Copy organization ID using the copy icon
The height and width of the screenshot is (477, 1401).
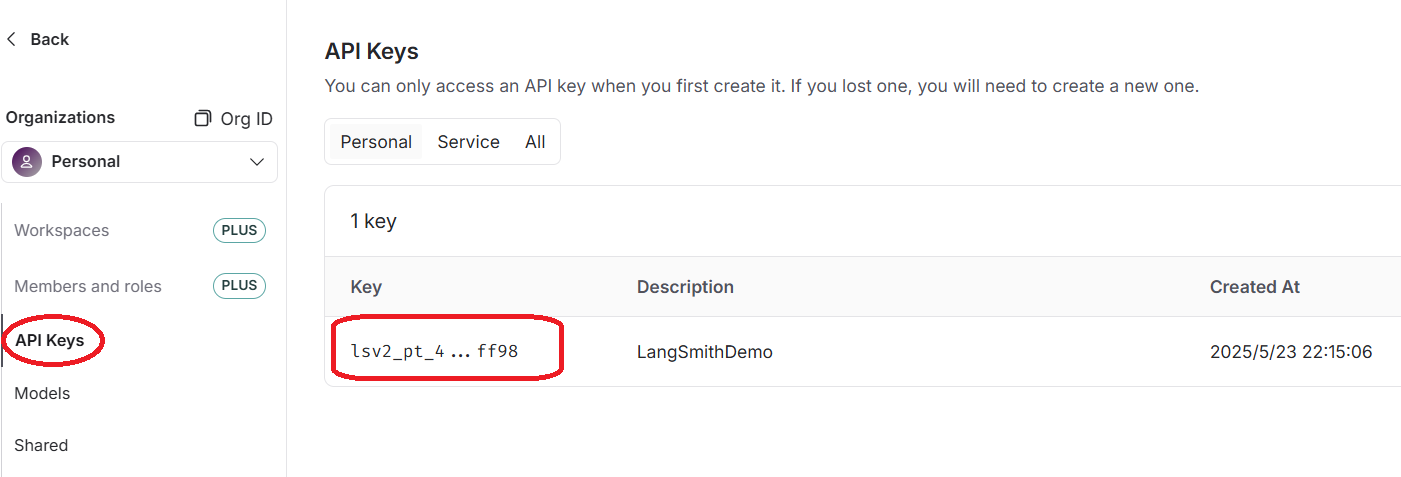coord(203,118)
